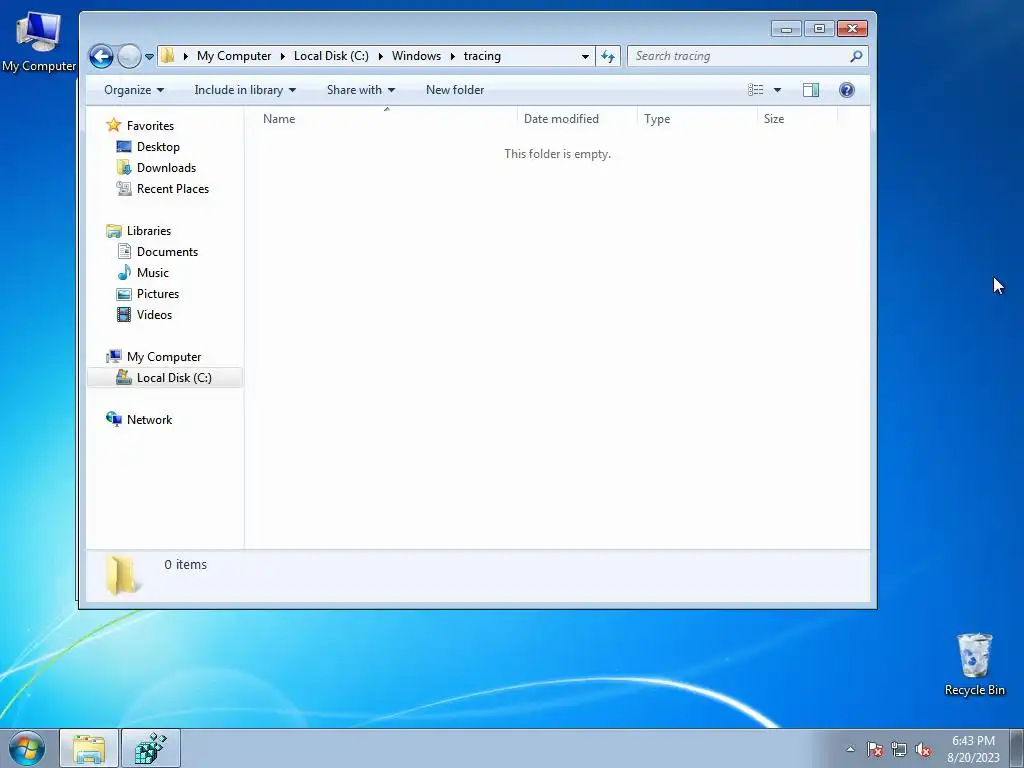Click the Local Disk drive icon

(123, 377)
